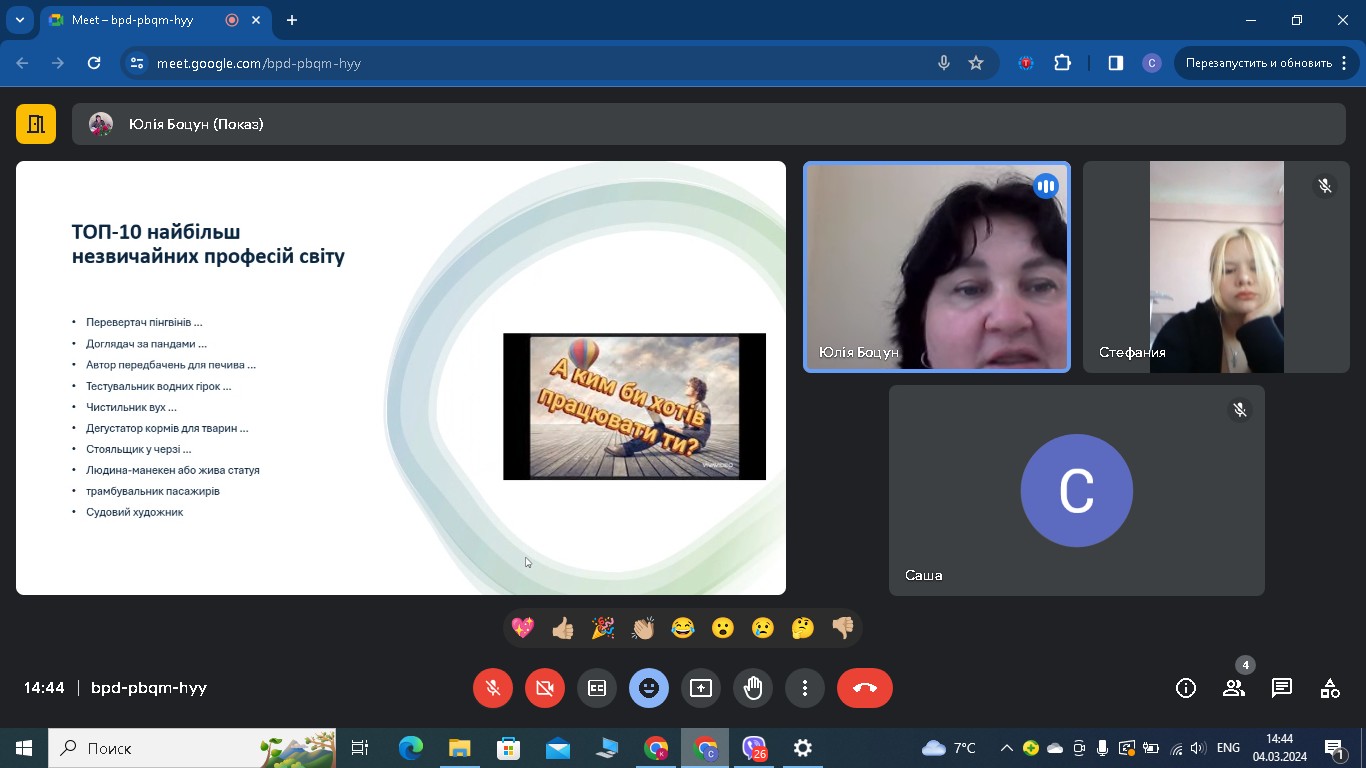Open the in-call chat panel
The height and width of the screenshot is (768, 1366).
[x=1282, y=688]
